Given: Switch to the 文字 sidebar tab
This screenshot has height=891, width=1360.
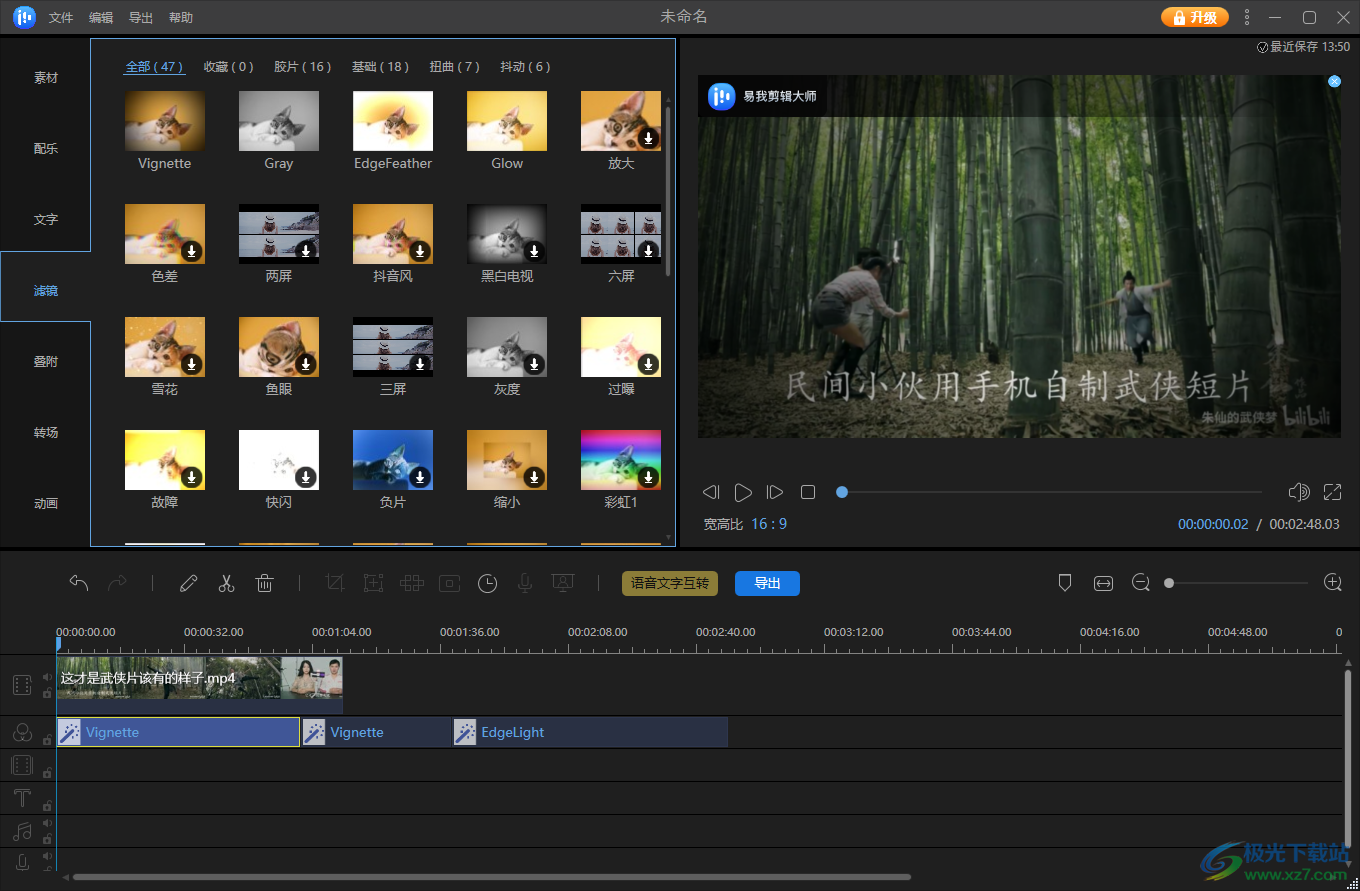Looking at the screenshot, I should tap(46, 219).
